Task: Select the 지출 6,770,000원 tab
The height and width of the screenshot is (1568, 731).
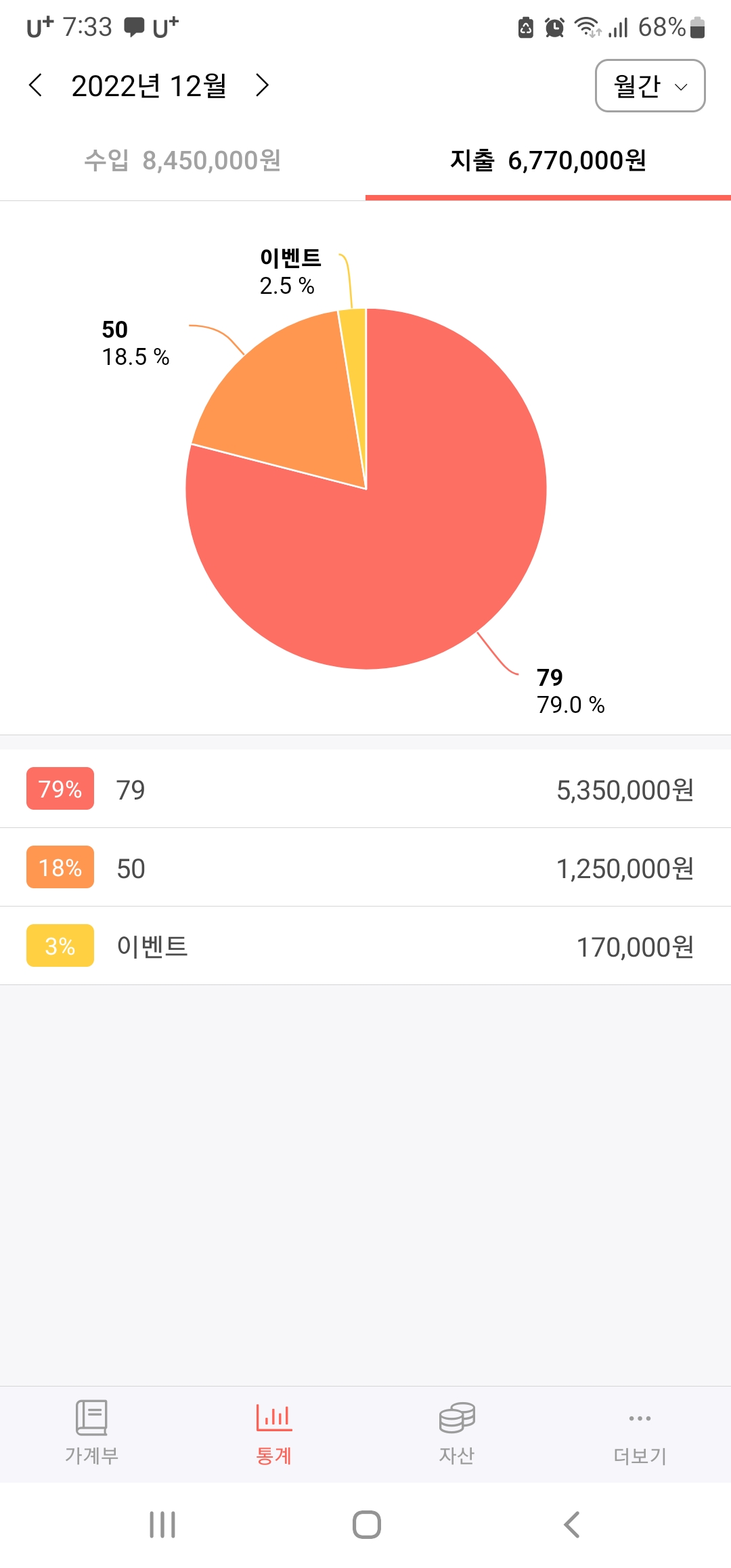Action: pyautogui.click(x=548, y=161)
